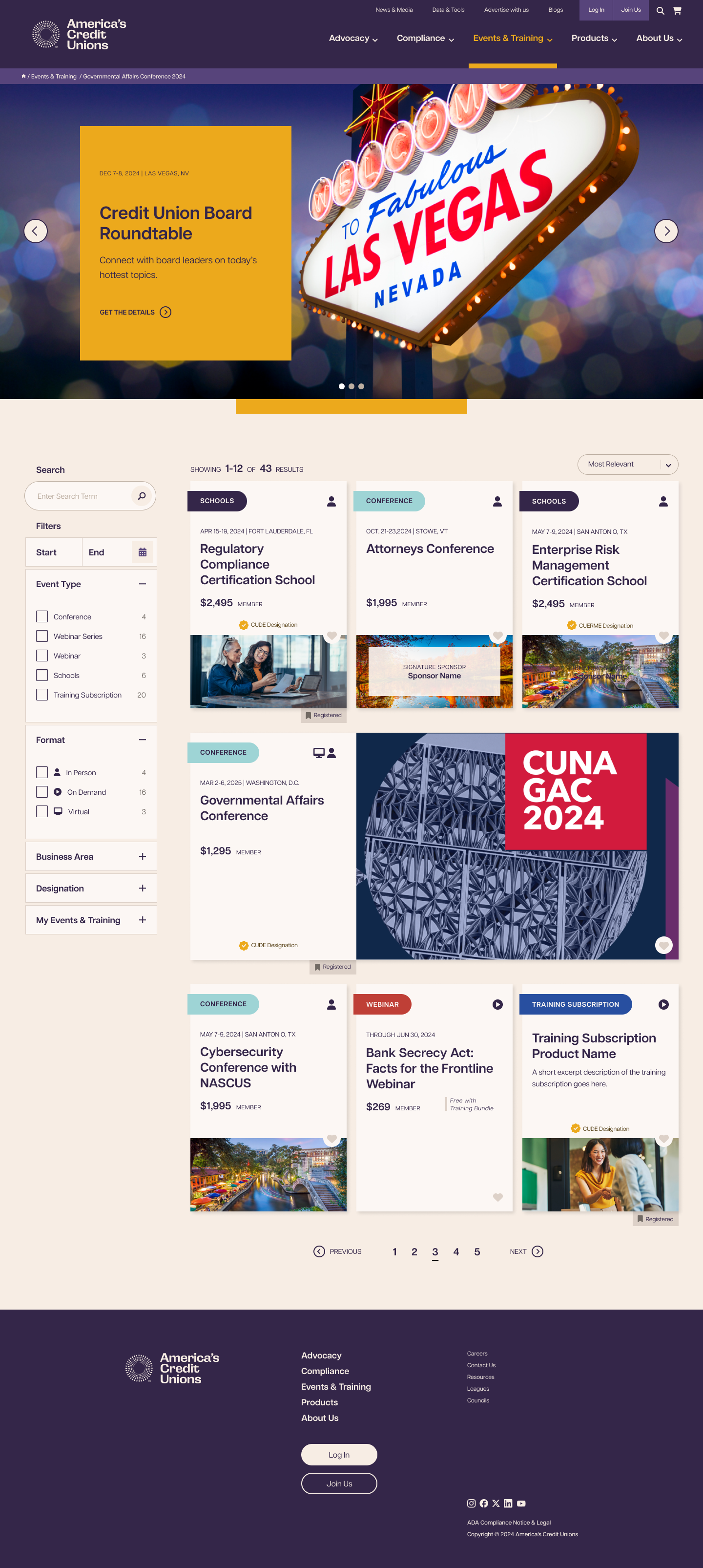This screenshot has height=1568, width=703.
Task: Select the second carousel indicator dot
Action: click(351, 386)
